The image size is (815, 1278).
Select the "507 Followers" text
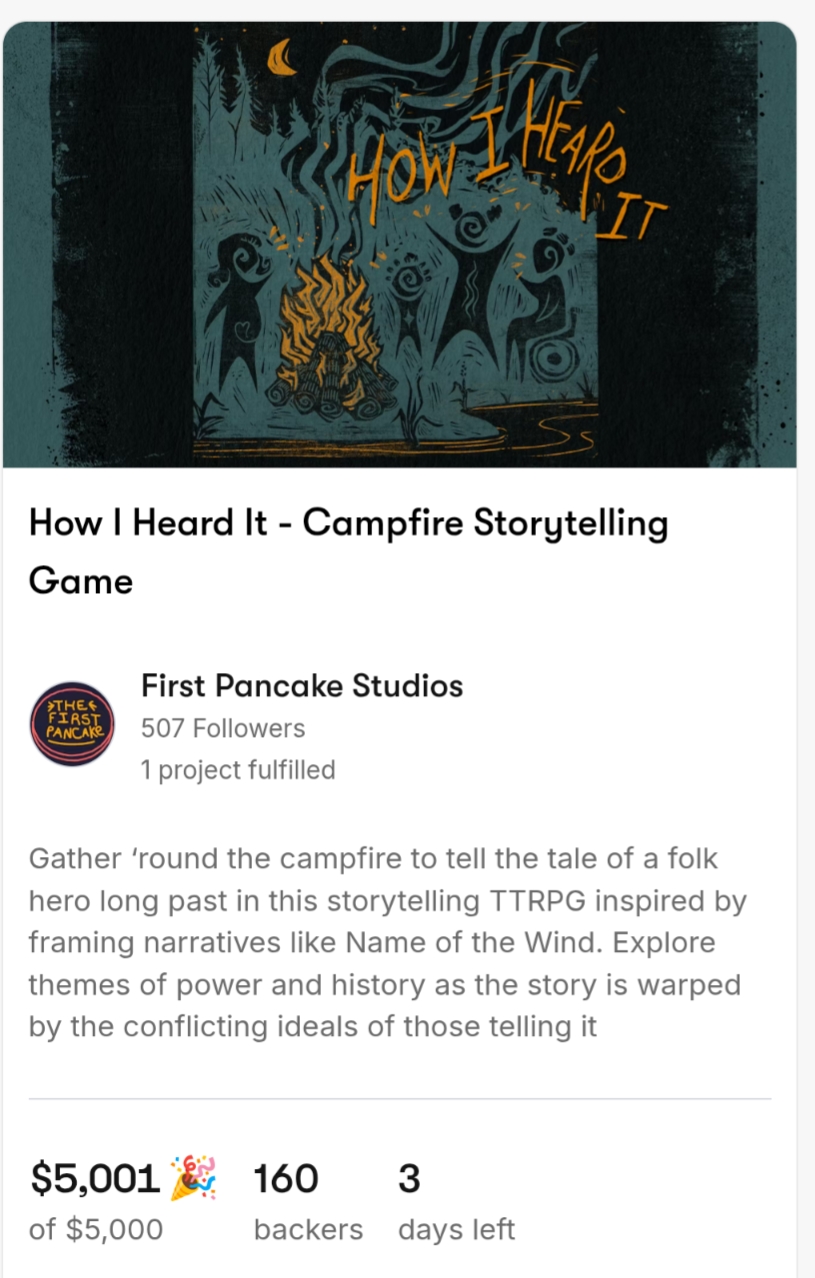point(223,729)
